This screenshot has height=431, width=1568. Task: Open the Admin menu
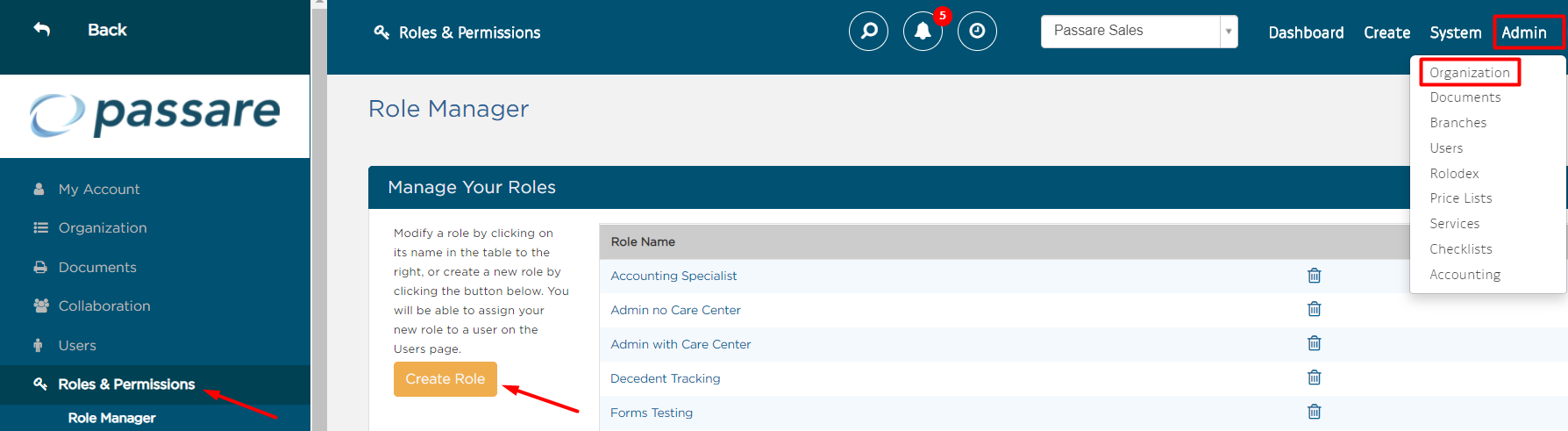point(1524,32)
